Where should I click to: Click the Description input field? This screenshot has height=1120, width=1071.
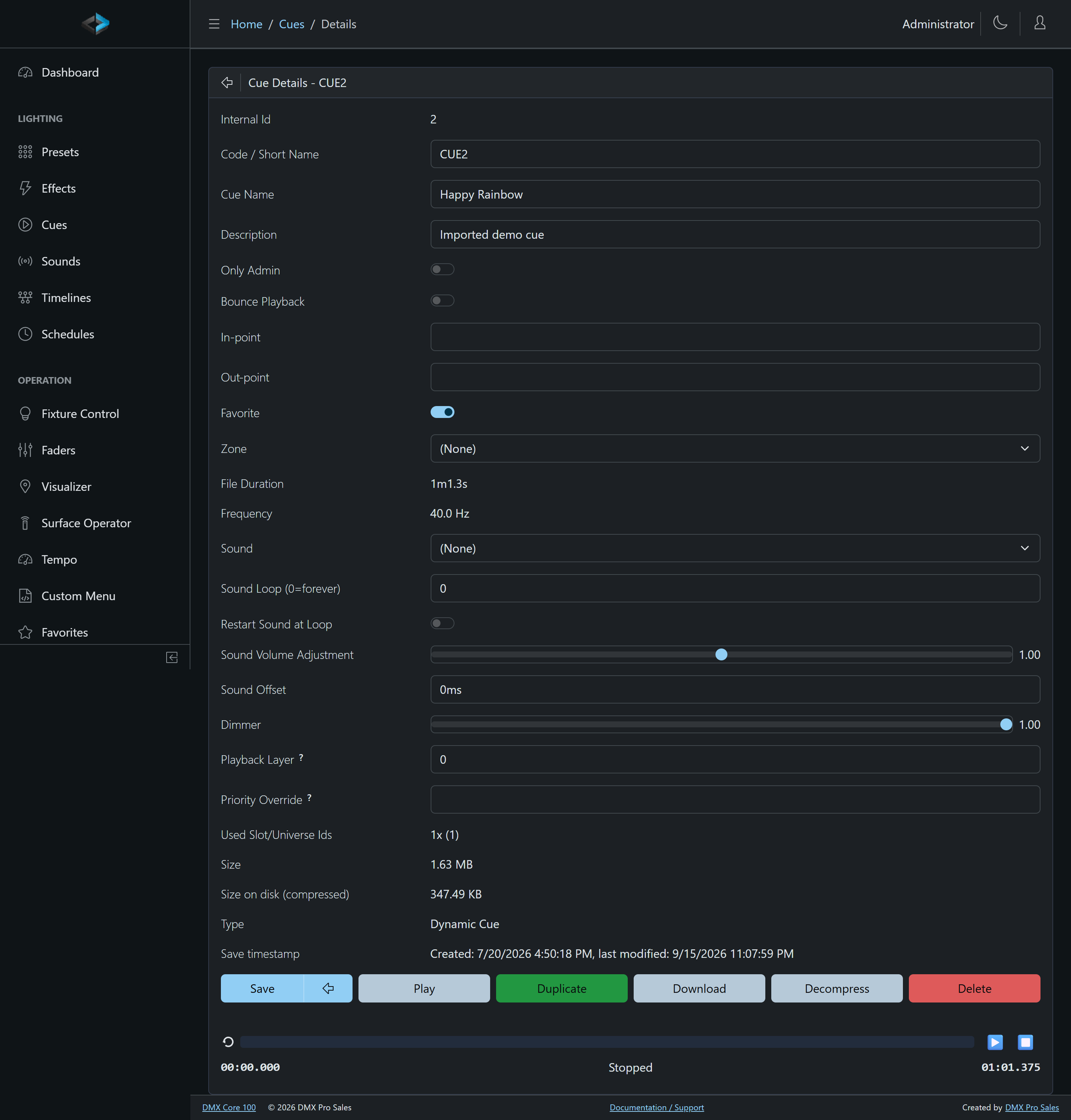pyautogui.click(x=735, y=235)
